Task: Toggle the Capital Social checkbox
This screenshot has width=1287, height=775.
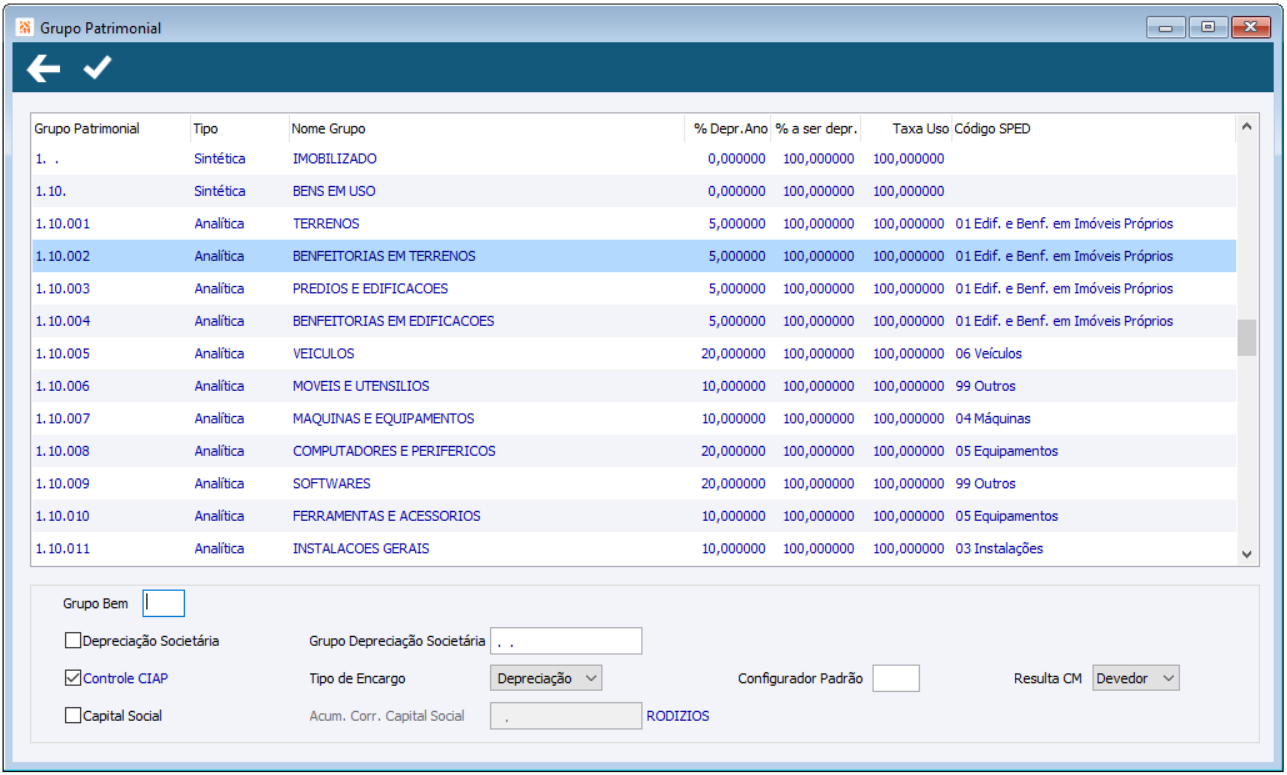Action: [x=73, y=716]
